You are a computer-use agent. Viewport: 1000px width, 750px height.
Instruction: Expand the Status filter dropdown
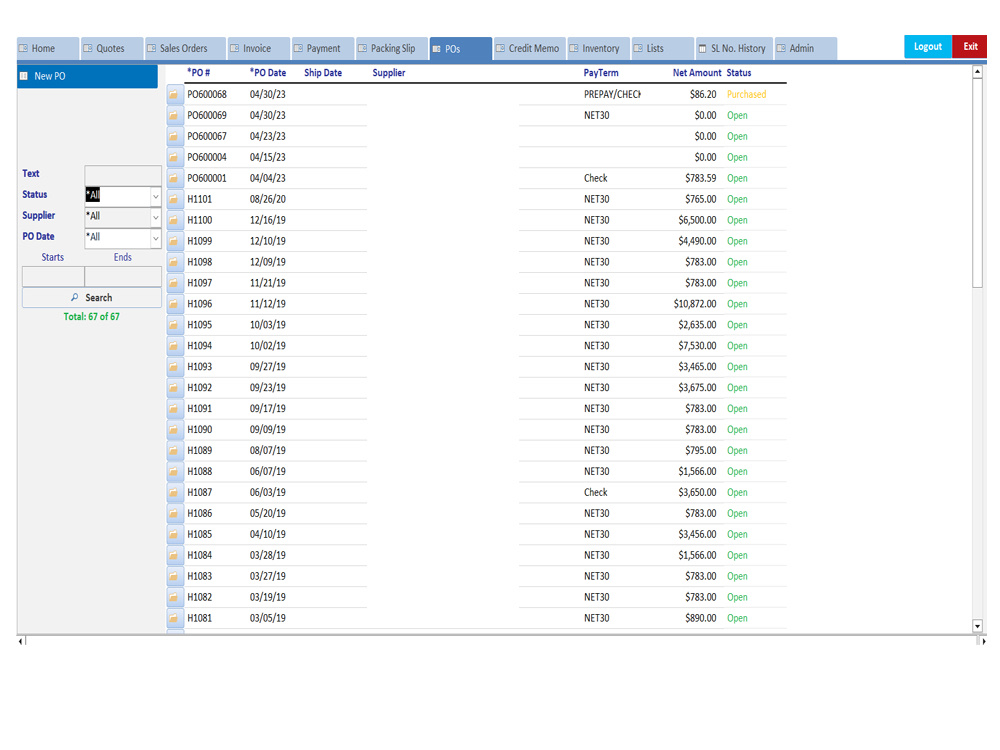point(155,196)
